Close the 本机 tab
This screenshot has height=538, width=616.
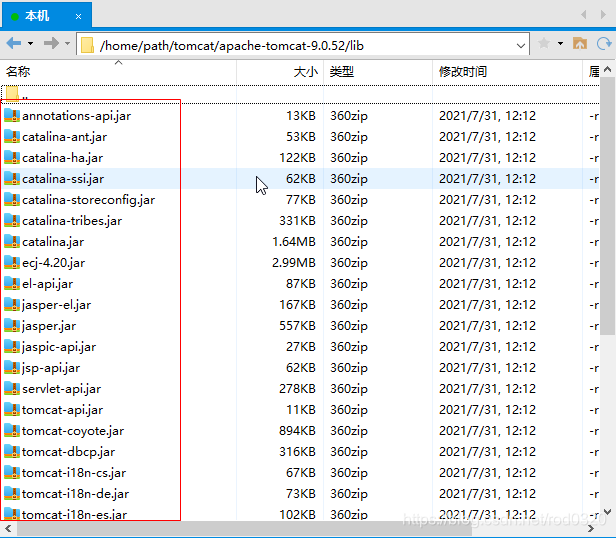pyautogui.click(x=78, y=17)
